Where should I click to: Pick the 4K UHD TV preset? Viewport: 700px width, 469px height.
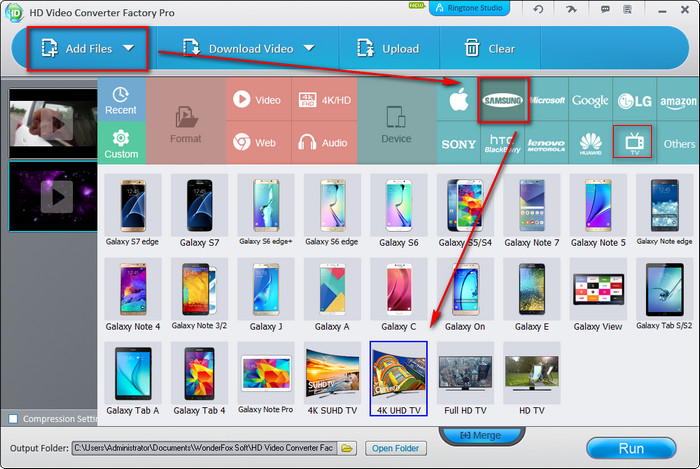click(399, 378)
